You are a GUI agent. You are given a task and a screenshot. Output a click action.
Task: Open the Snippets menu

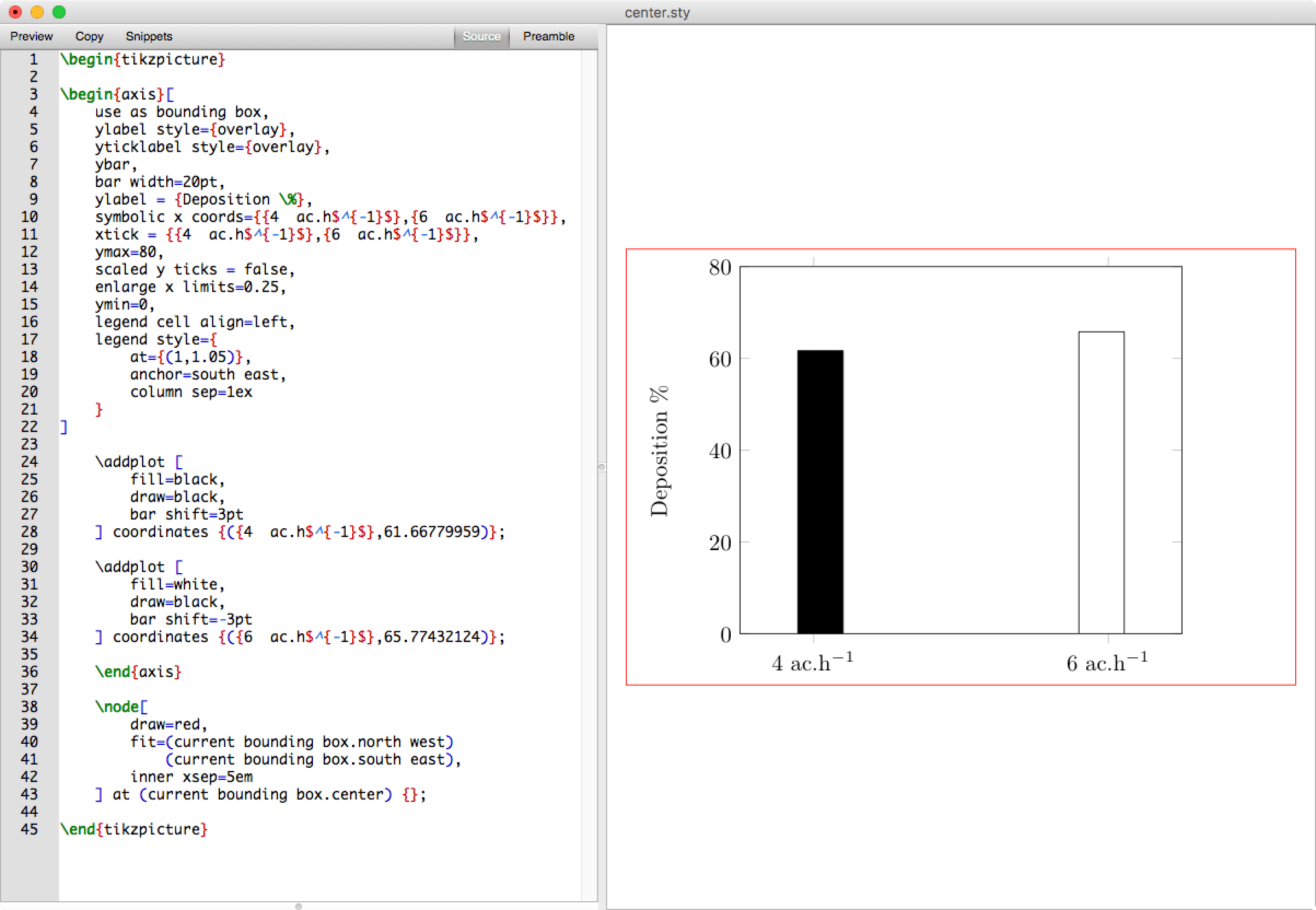tap(148, 36)
